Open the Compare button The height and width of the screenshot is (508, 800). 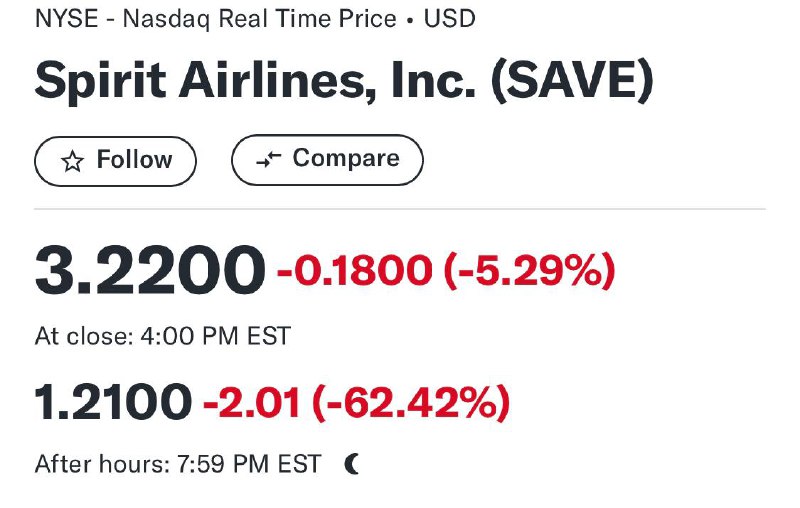pyautogui.click(x=327, y=160)
